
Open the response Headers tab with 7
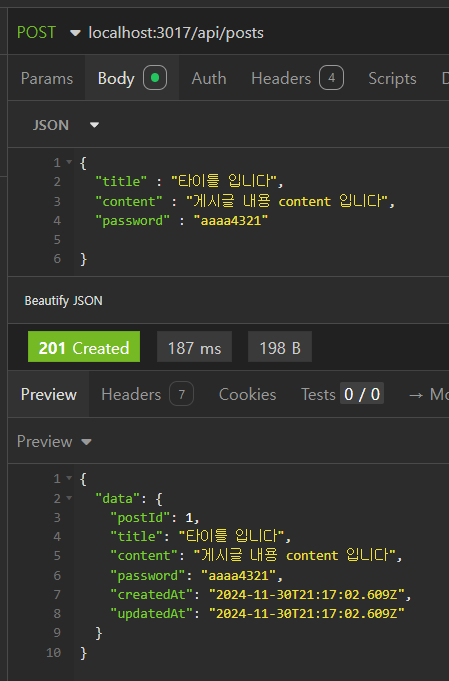tap(147, 394)
